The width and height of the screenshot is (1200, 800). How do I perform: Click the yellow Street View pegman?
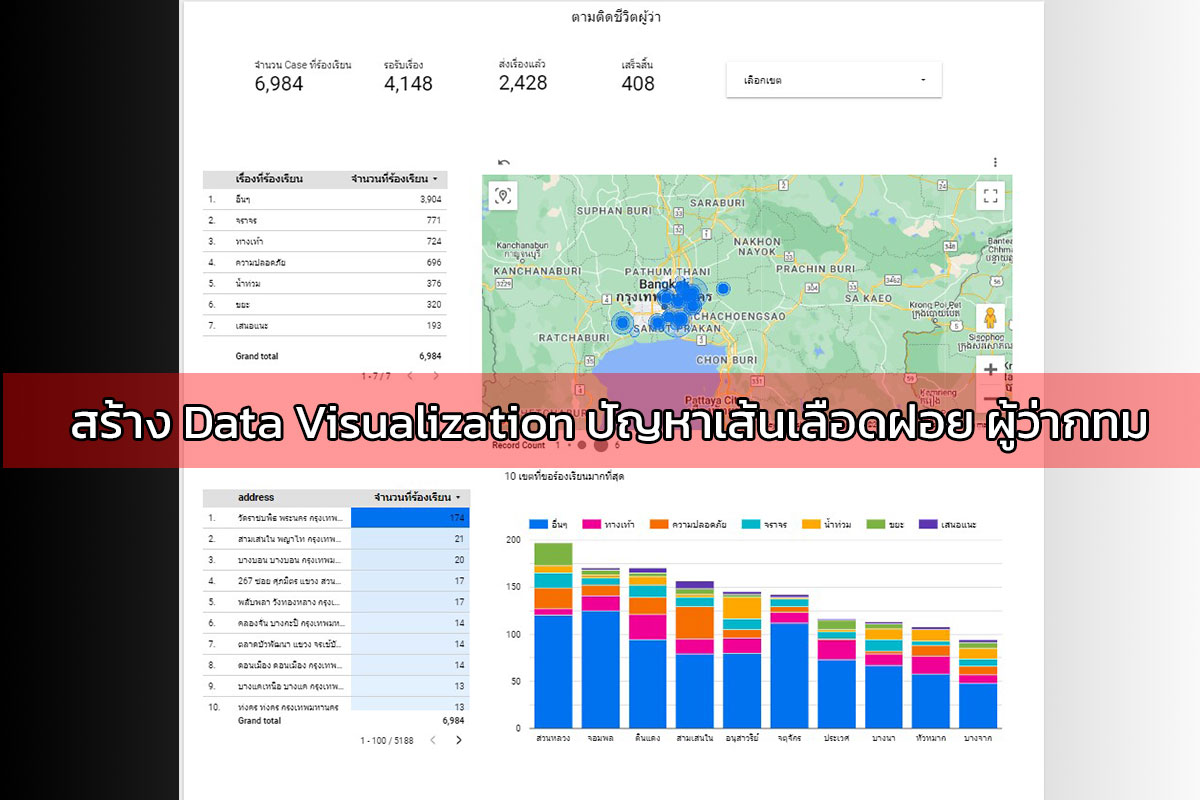click(x=990, y=318)
